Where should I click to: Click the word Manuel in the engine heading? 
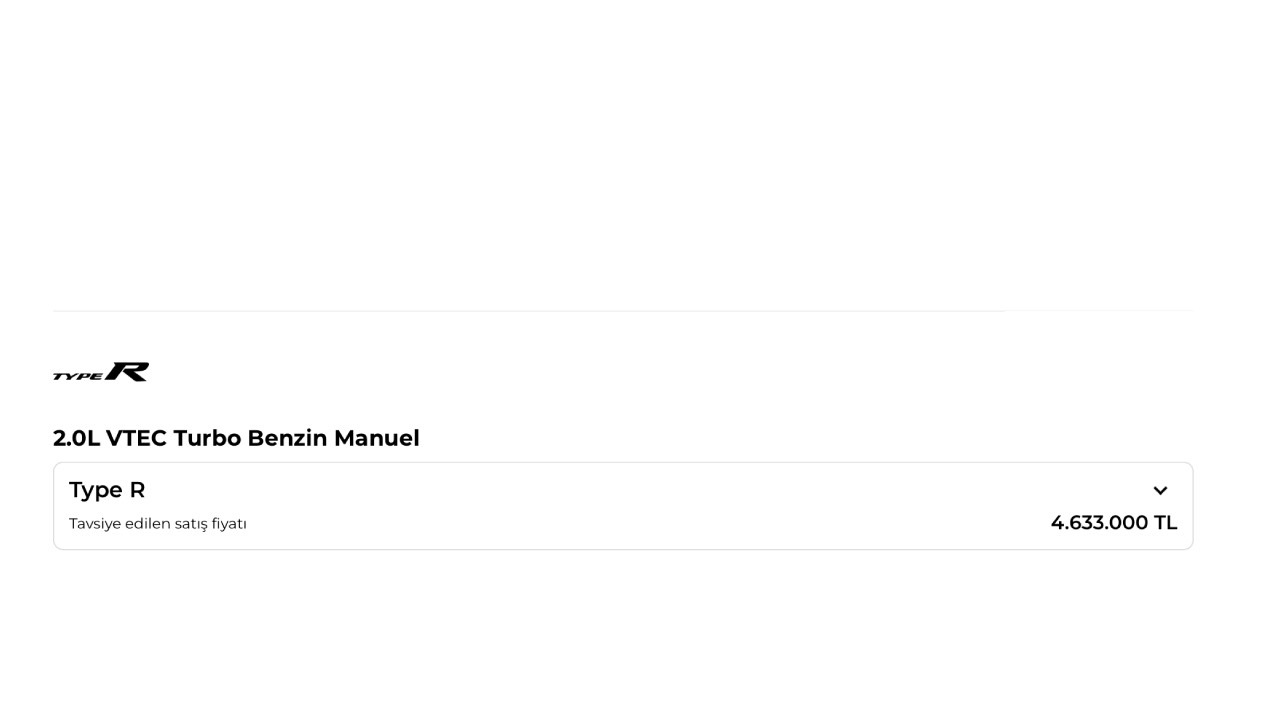point(376,438)
